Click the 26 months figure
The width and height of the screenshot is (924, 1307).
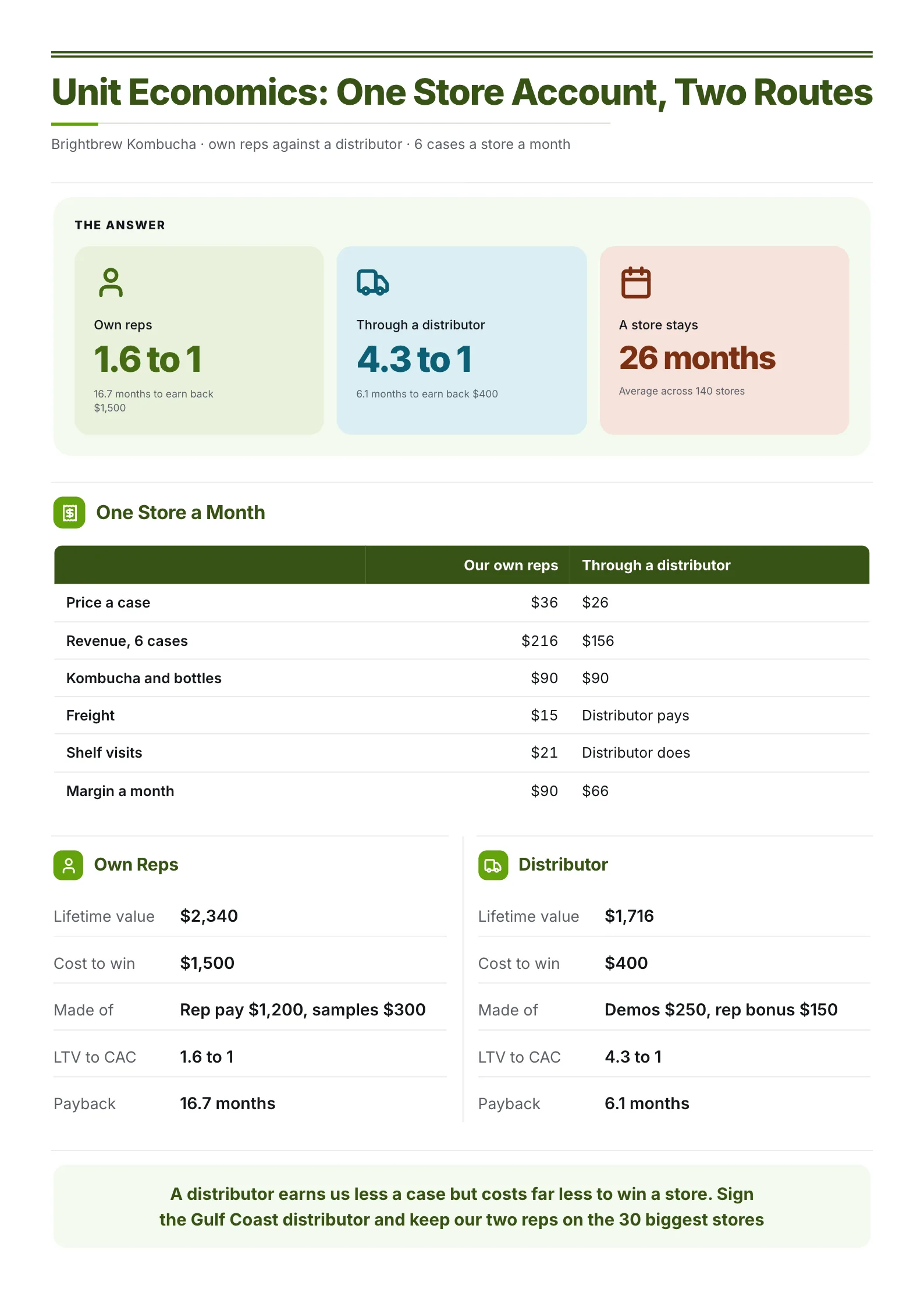[697, 358]
